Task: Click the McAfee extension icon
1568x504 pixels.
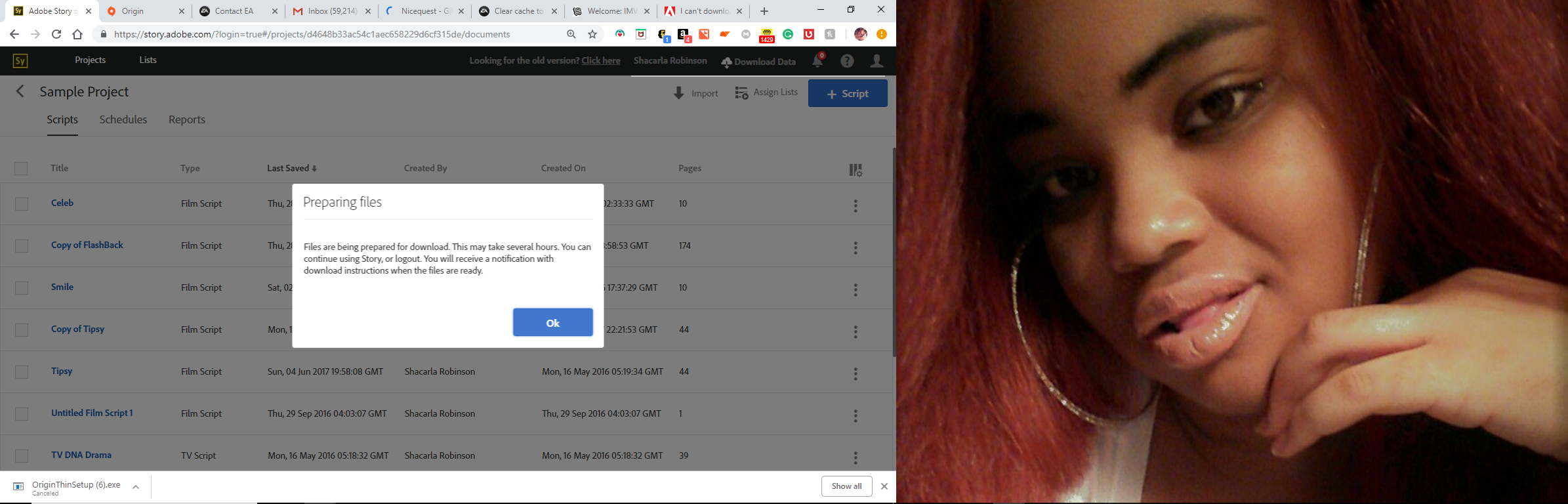Action: coord(641,34)
